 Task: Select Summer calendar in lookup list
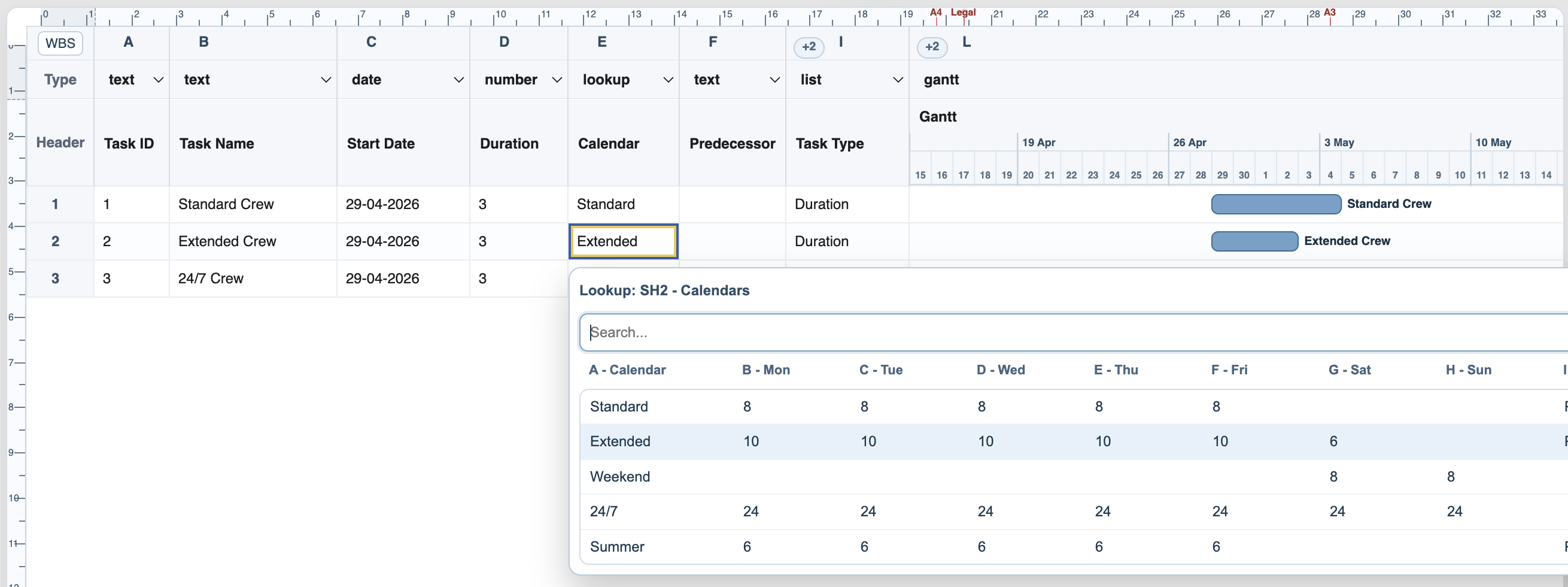(x=1074, y=547)
